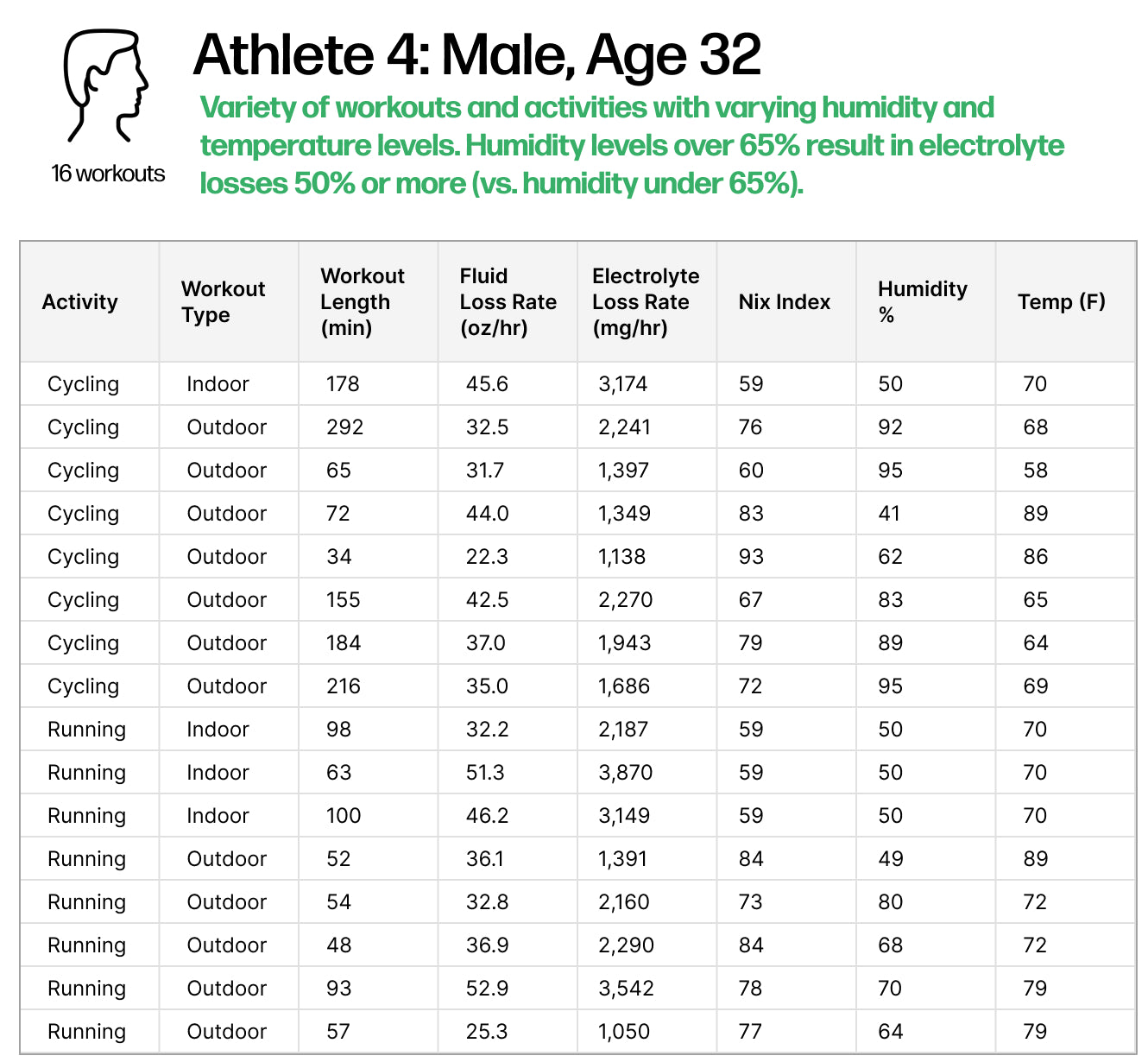Click the green humidity description text
Image resolution: width=1148 pixels, height=1062 pixels.
pos(631,145)
